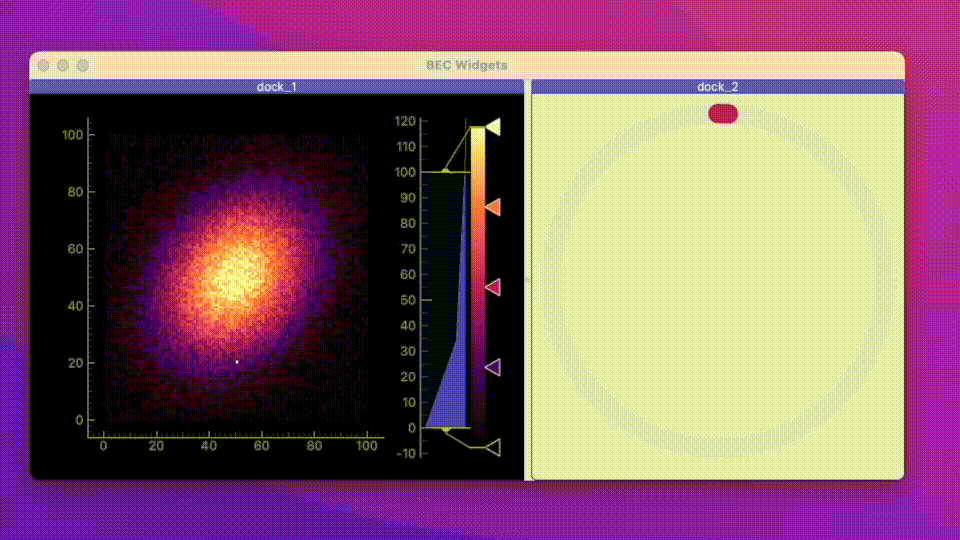960x540 pixels.
Task: Activate the dock_2 title bar
Action: [x=718, y=87]
